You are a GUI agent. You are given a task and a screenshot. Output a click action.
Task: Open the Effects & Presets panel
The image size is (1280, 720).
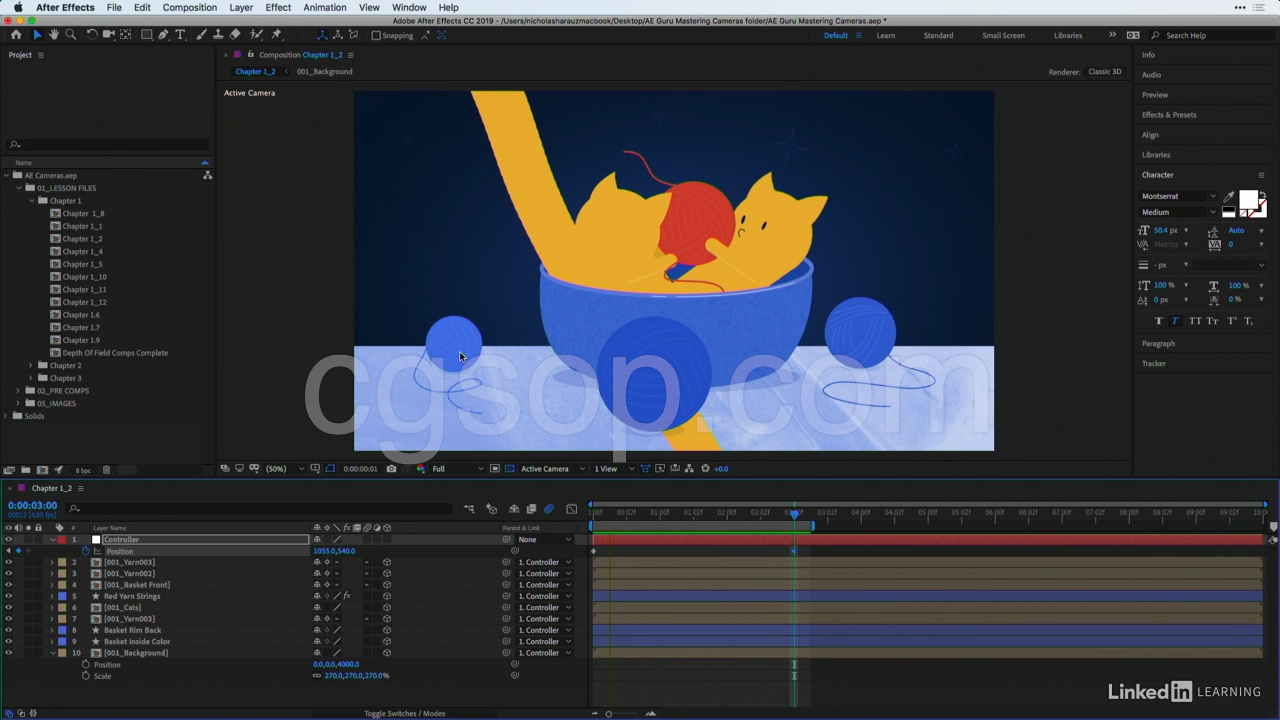1169,115
